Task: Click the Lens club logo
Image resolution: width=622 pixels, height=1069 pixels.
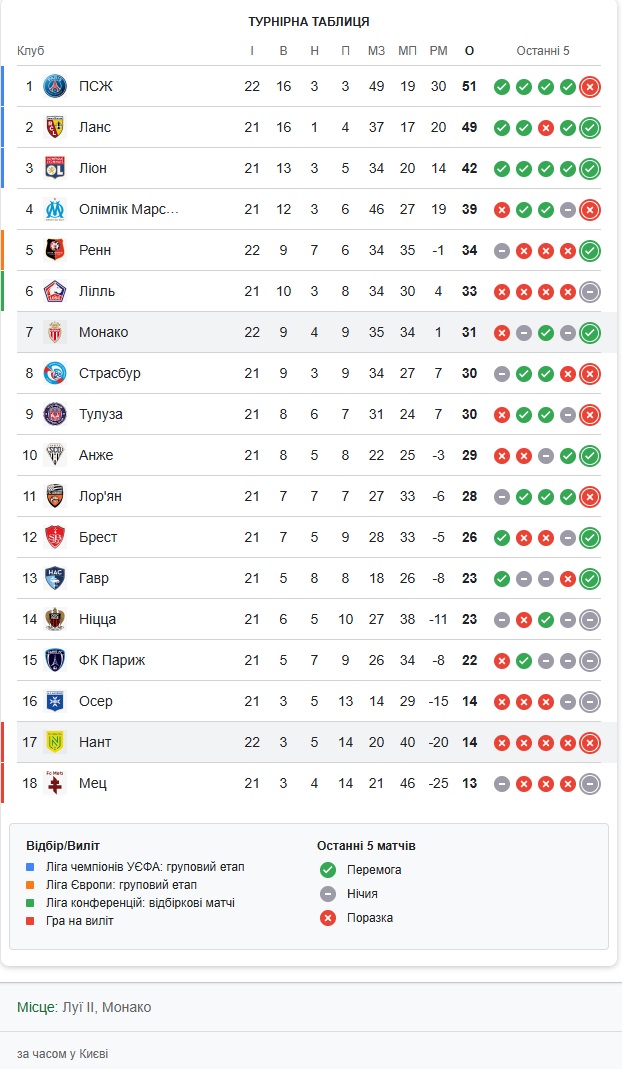Action: coord(55,127)
